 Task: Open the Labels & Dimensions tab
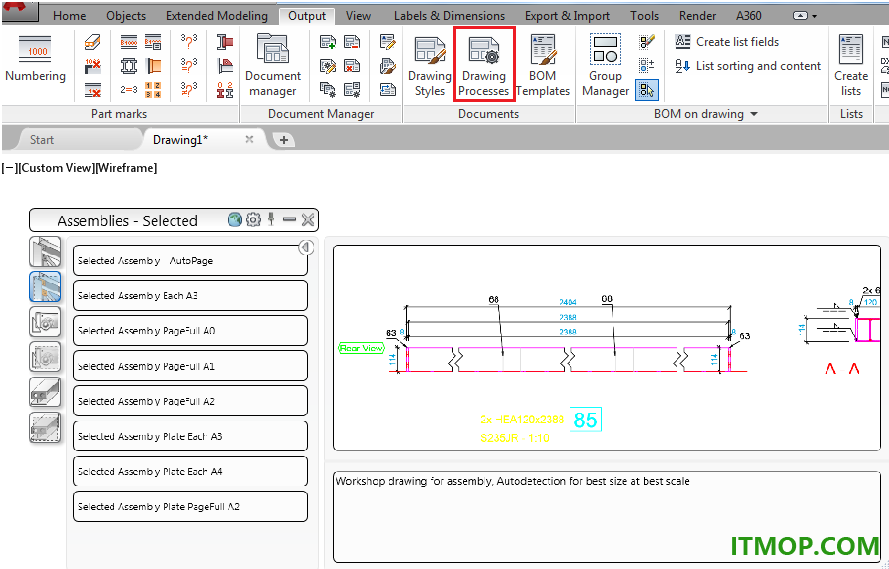pyautogui.click(x=449, y=16)
